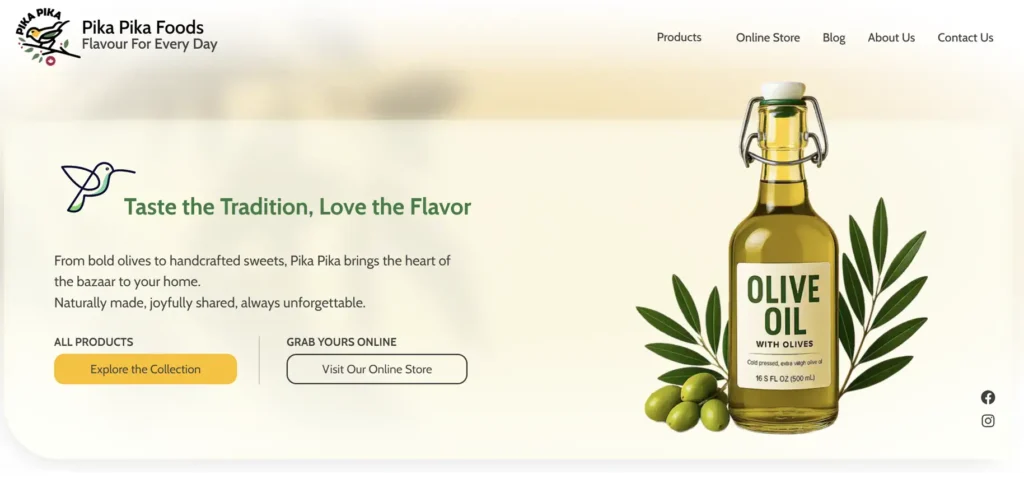Click the olive branch leaves right of bottle
This screenshot has height=488, width=1024.
click(x=882, y=295)
